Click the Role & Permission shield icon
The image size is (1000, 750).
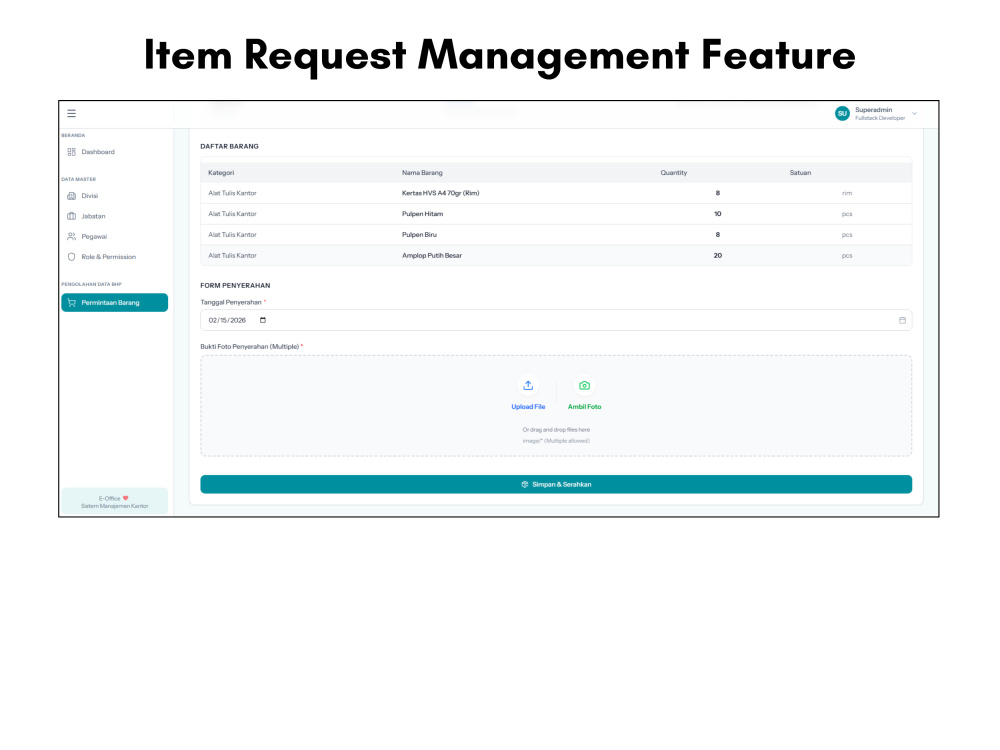click(71, 257)
